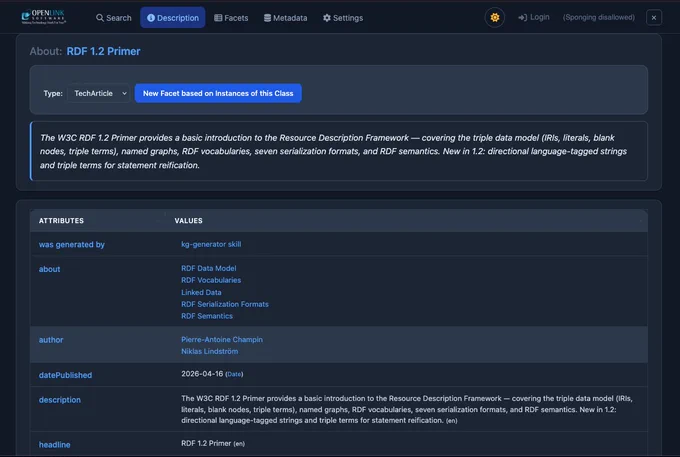Click the datePublished attribute link
Viewport: 680px width, 457px height.
(x=65, y=375)
